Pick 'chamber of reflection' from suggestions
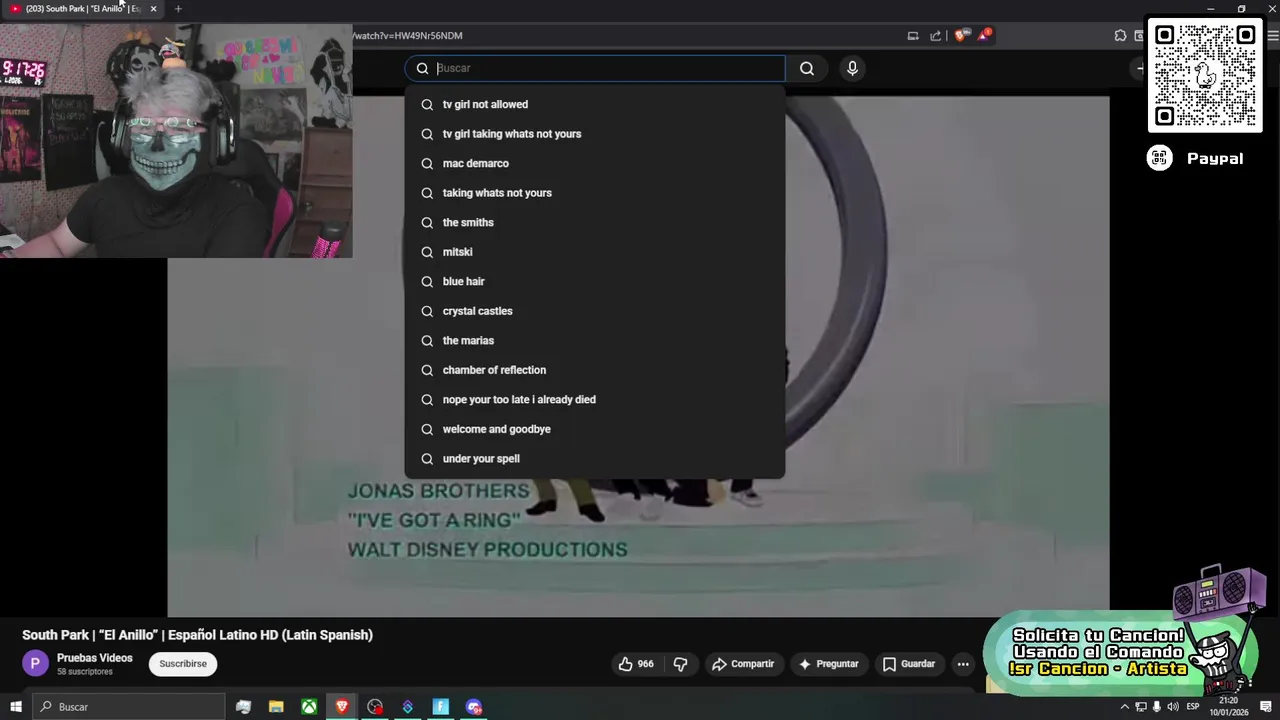This screenshot has width=1280, height=720. coord(595,370)
